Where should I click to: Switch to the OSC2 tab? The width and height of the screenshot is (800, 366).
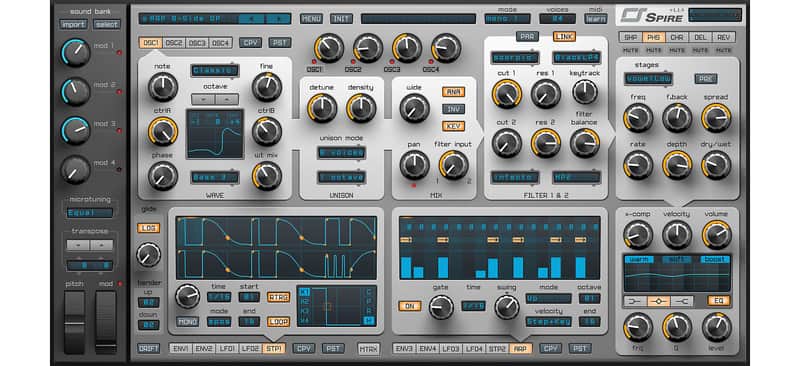173,43
